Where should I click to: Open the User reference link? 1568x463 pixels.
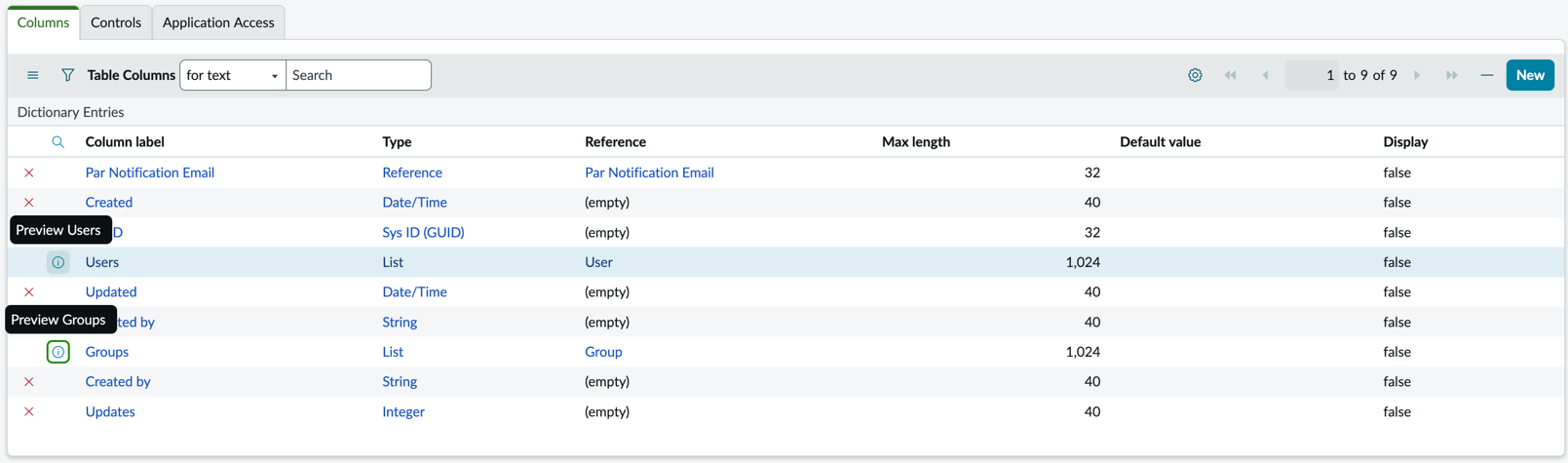click(598, 262)
